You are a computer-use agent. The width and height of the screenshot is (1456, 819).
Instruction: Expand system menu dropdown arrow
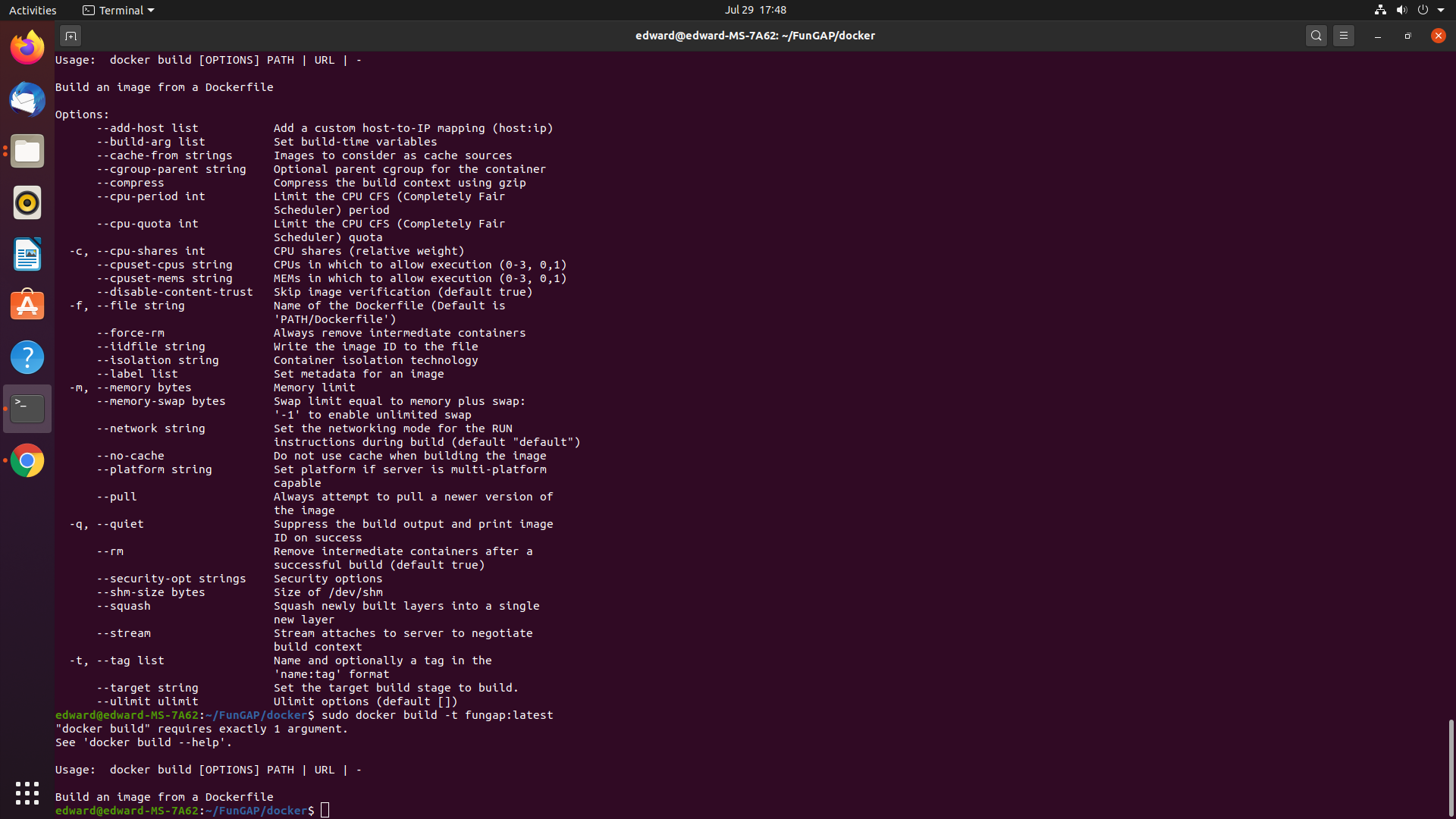(1441, 11)
